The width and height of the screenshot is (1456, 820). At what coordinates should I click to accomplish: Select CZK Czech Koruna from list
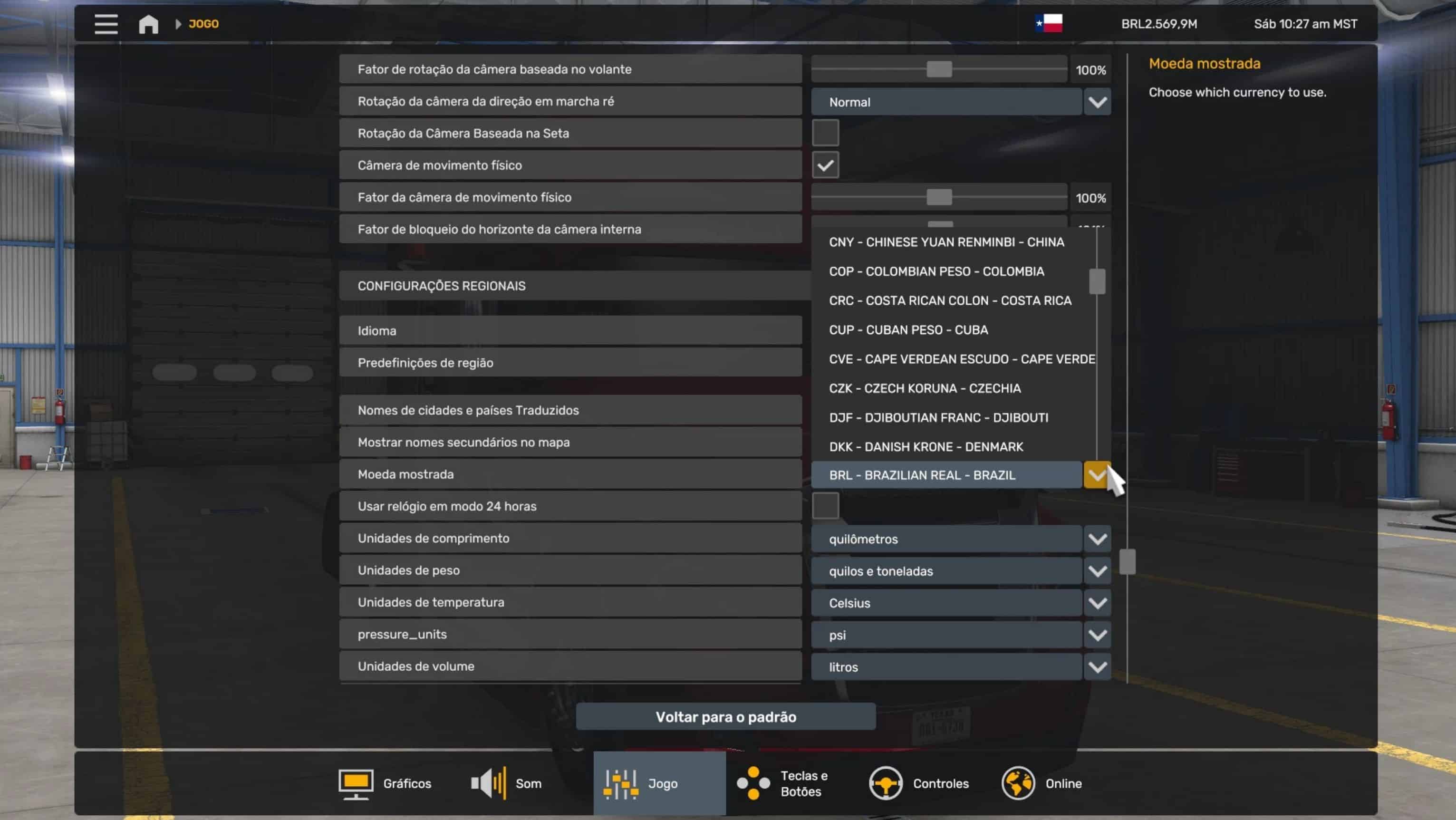tap(925, 388)
